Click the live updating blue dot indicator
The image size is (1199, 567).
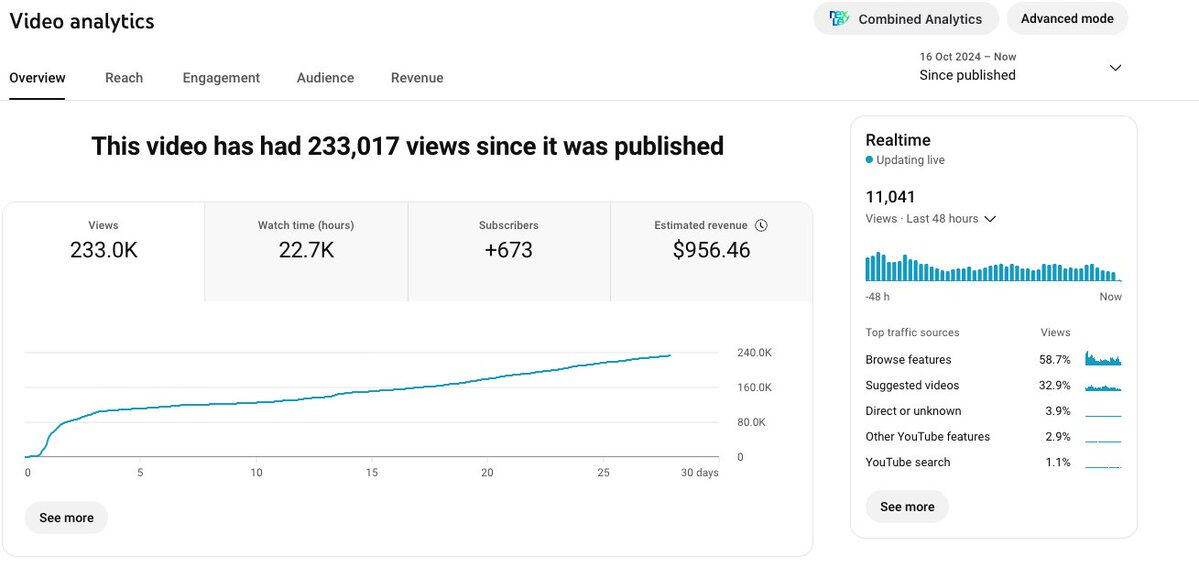(870, 160)
